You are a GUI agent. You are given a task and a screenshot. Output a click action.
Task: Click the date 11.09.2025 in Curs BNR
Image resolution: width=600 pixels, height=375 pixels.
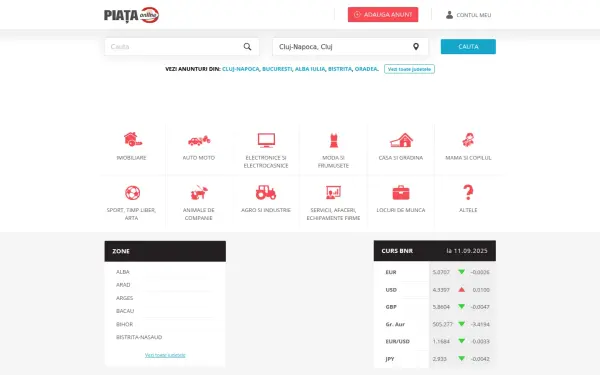click(470, 251)
